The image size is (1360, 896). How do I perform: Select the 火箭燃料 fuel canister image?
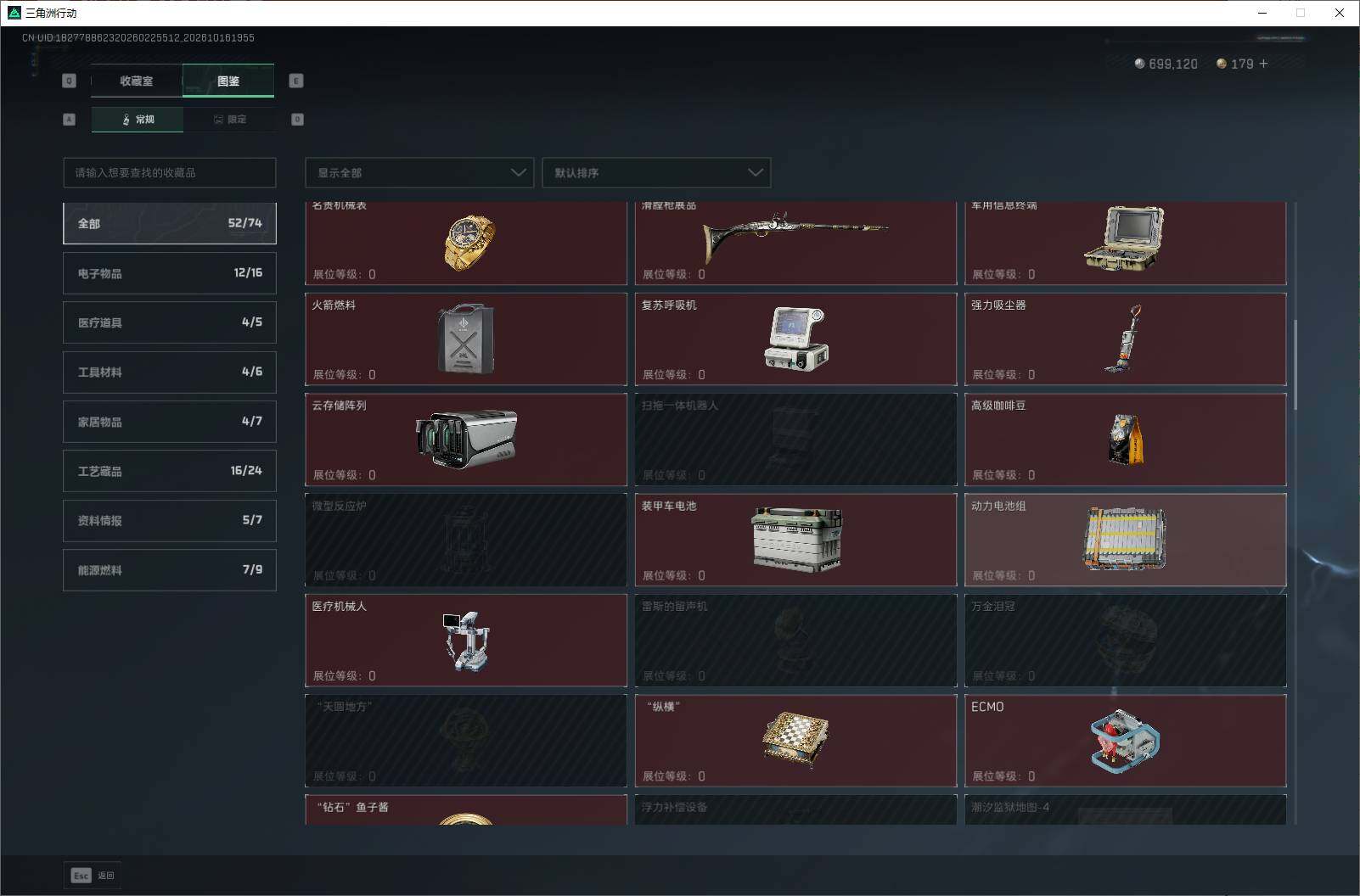[465, 339]
